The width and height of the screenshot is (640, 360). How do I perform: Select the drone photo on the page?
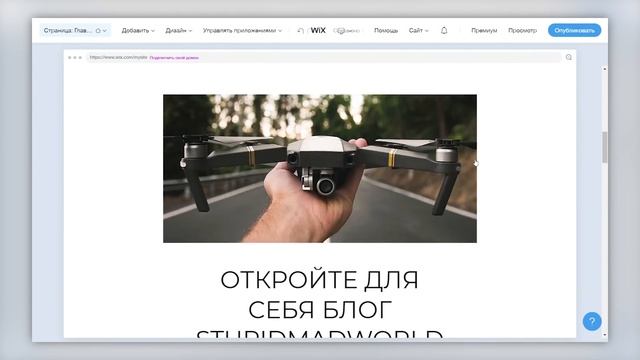click(320, 169)
